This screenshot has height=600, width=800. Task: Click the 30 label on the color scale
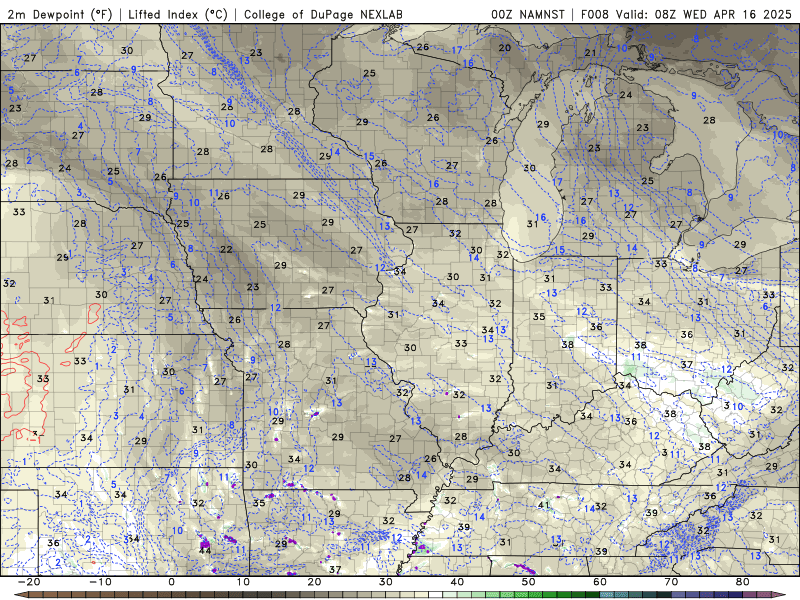(x=386, y=582)
